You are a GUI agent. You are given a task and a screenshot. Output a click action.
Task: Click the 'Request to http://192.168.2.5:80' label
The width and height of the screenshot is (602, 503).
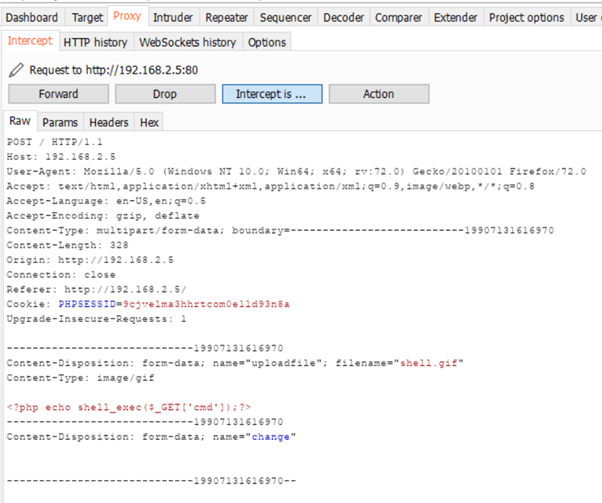(x=114, y=70)
